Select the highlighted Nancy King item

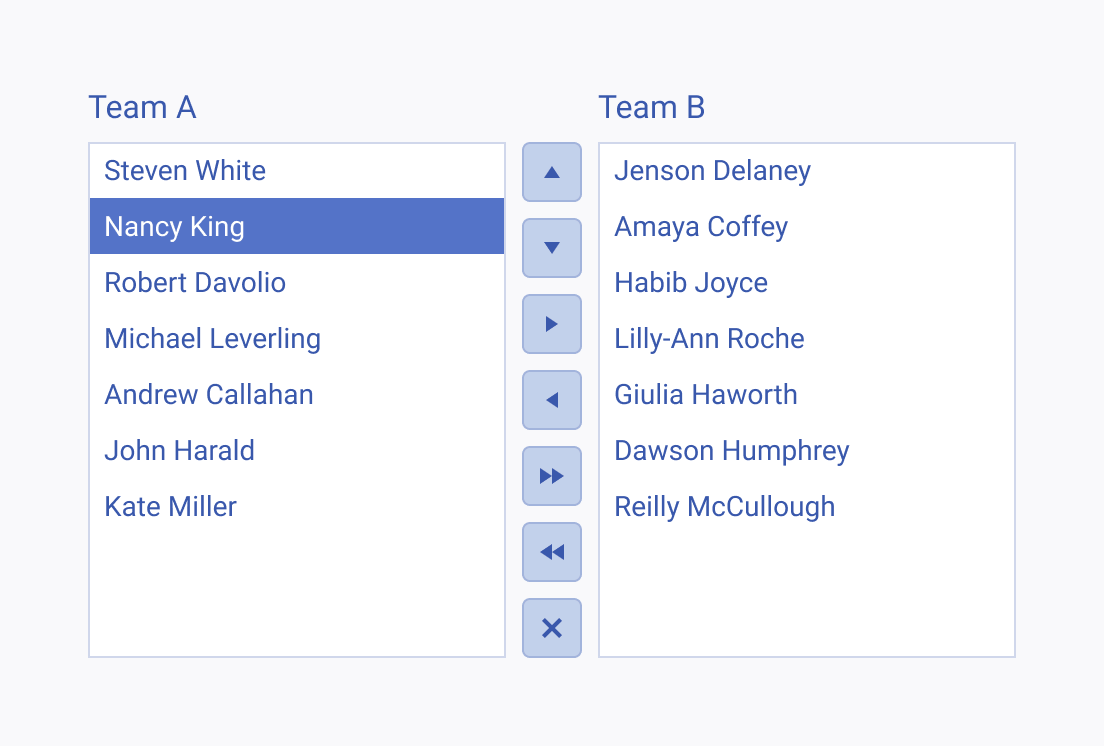297,227
